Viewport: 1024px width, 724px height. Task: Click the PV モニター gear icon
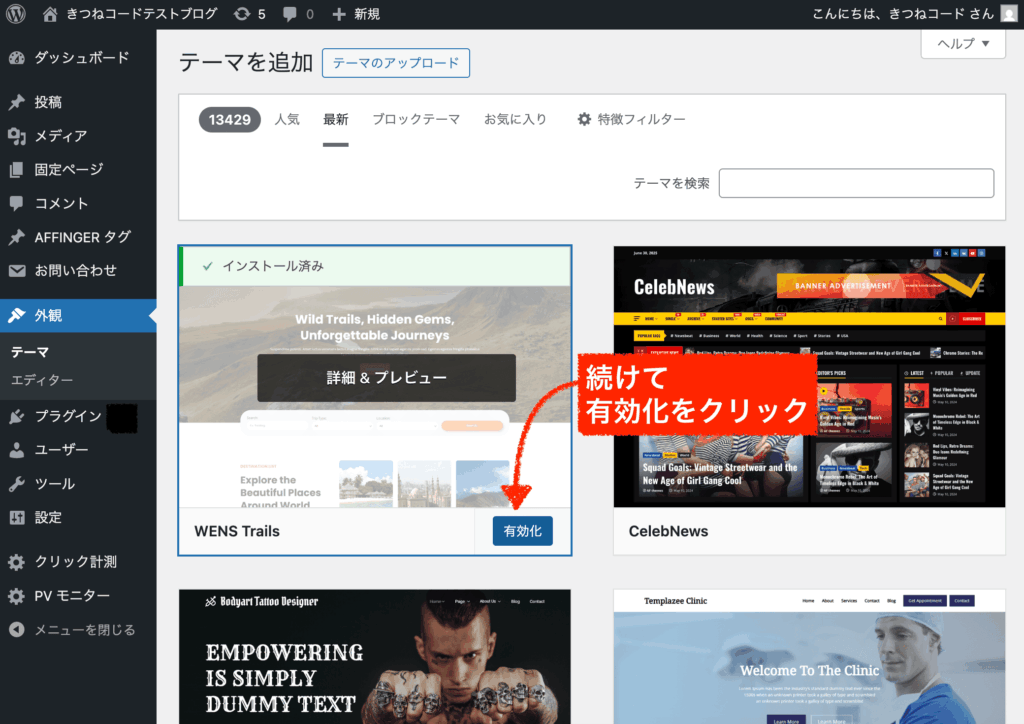[17, 595]
